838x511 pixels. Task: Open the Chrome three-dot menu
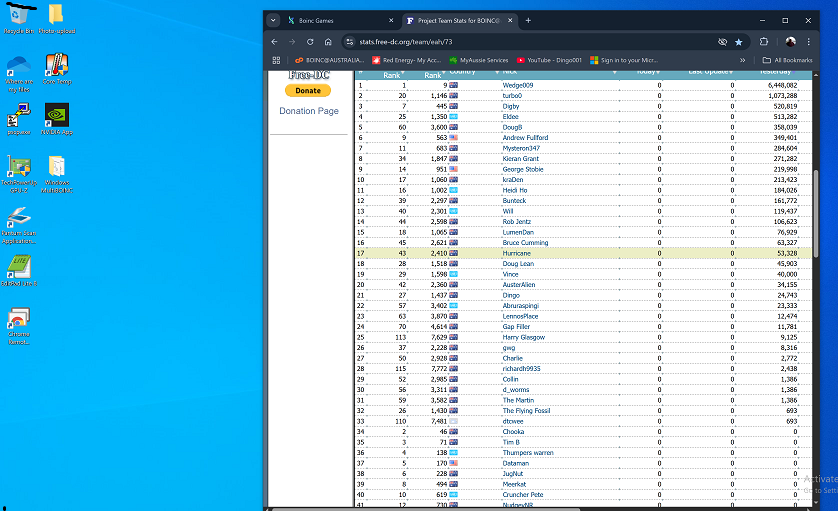(x=809, y=42)
